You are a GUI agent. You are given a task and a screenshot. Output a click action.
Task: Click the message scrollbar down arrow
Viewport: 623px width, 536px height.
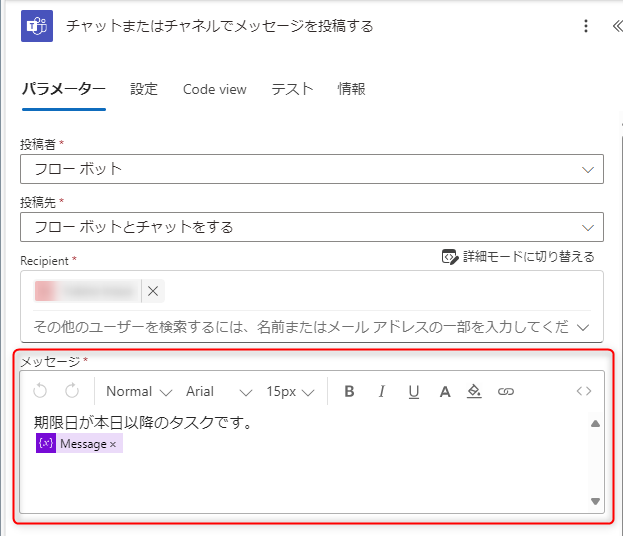point(595,501)
